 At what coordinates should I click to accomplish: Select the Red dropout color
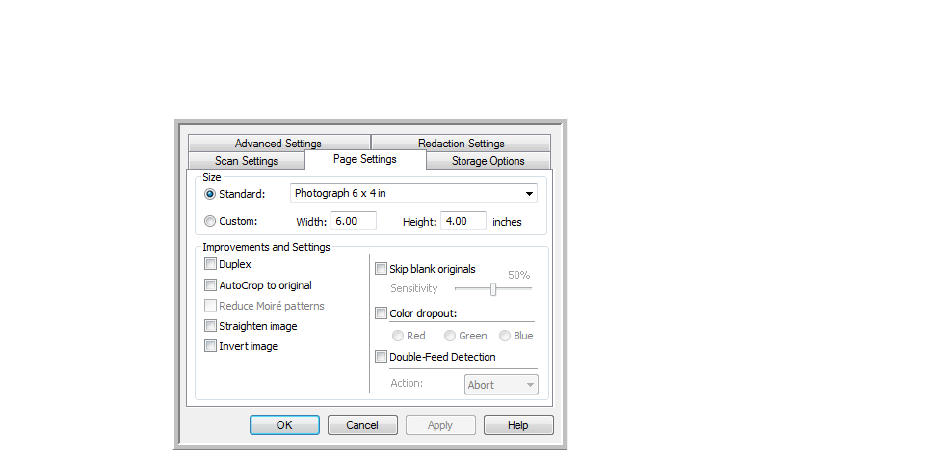[397, 335]
